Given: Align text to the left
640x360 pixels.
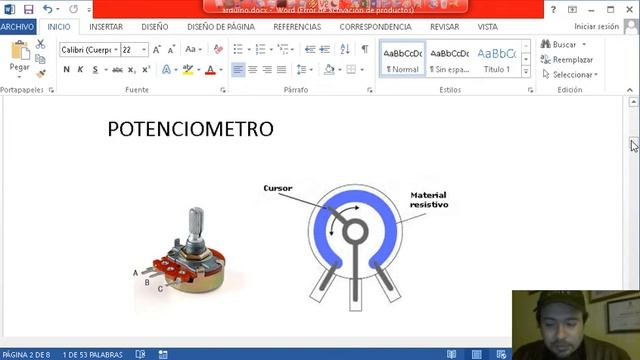Looking at the screenshot, I should coord(238,70).
